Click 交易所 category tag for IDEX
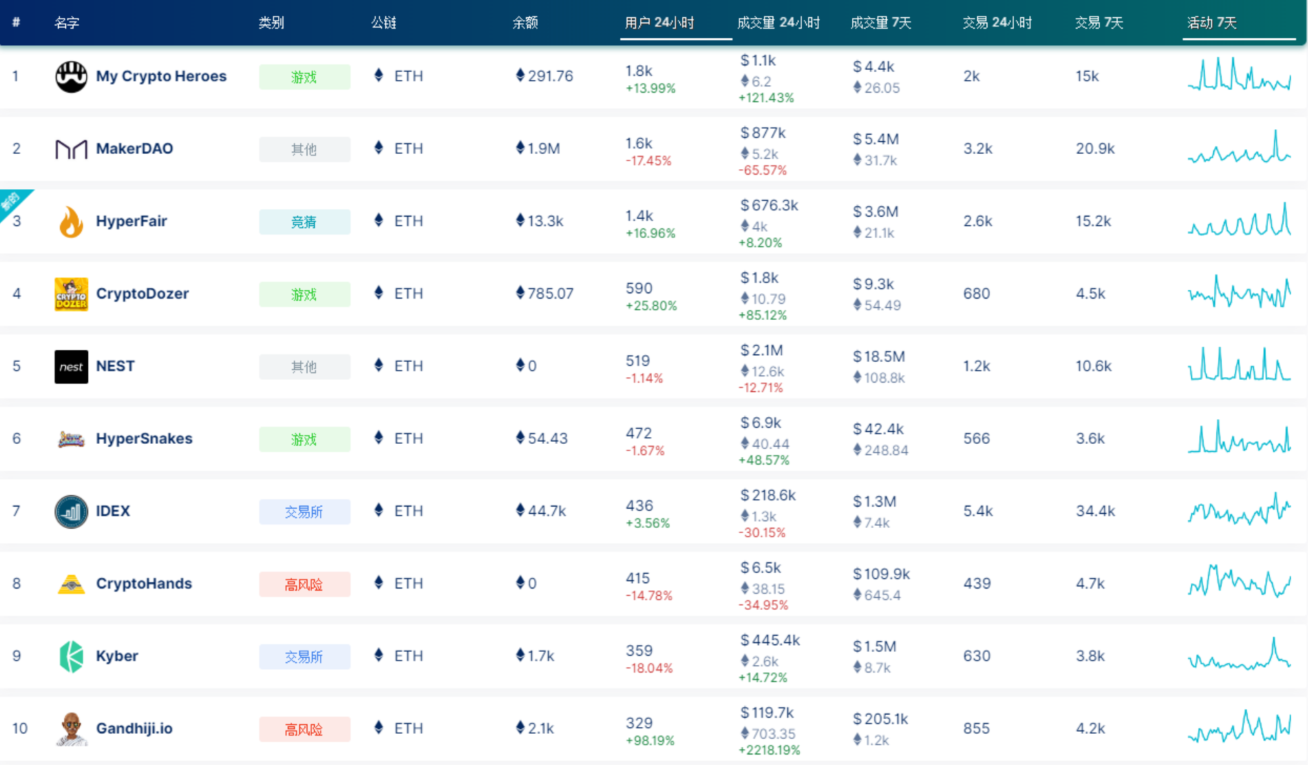Image resolution: width=1308 pixels, height=765 pixels. click(x=304, y=512)
